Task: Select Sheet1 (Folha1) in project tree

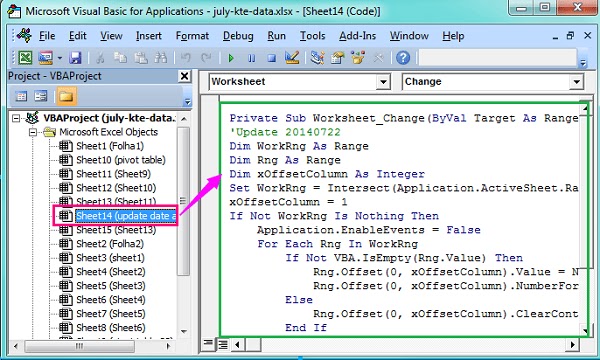Action: (x=110, y=146)
